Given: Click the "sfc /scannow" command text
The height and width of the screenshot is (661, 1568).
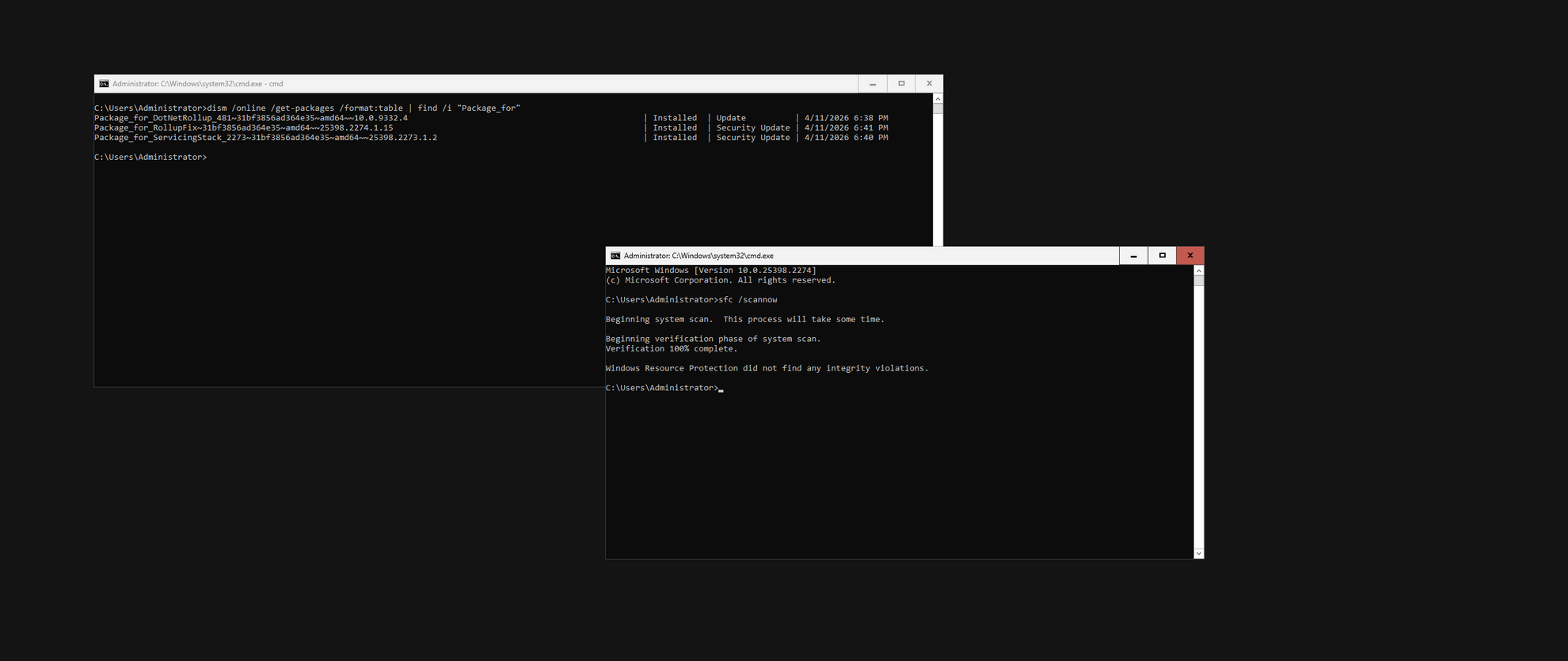Looking at the screenshot, I should (748, 300).
